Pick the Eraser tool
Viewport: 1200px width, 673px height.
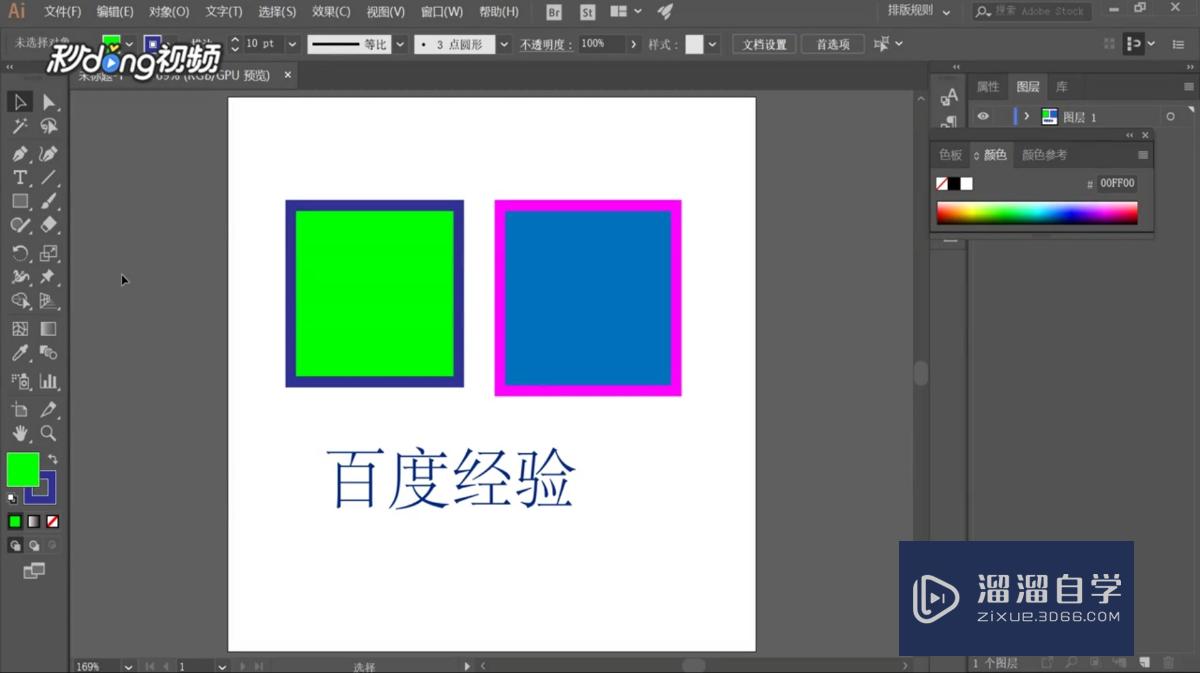point(49,225)
